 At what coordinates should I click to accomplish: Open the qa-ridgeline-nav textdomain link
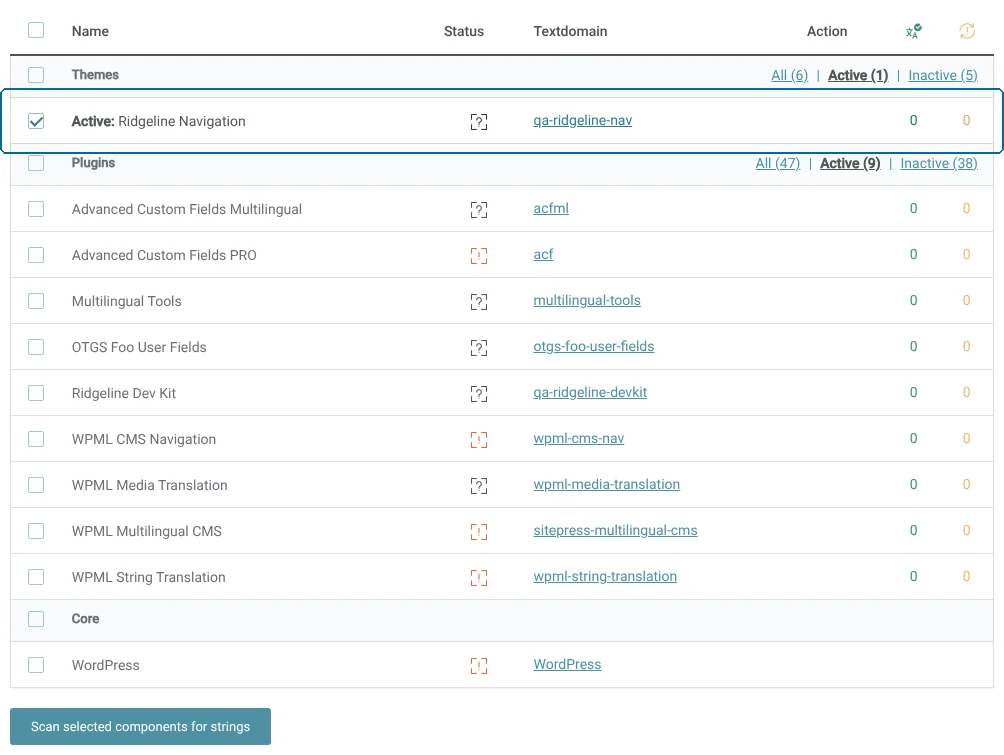(x=583, y=120)
